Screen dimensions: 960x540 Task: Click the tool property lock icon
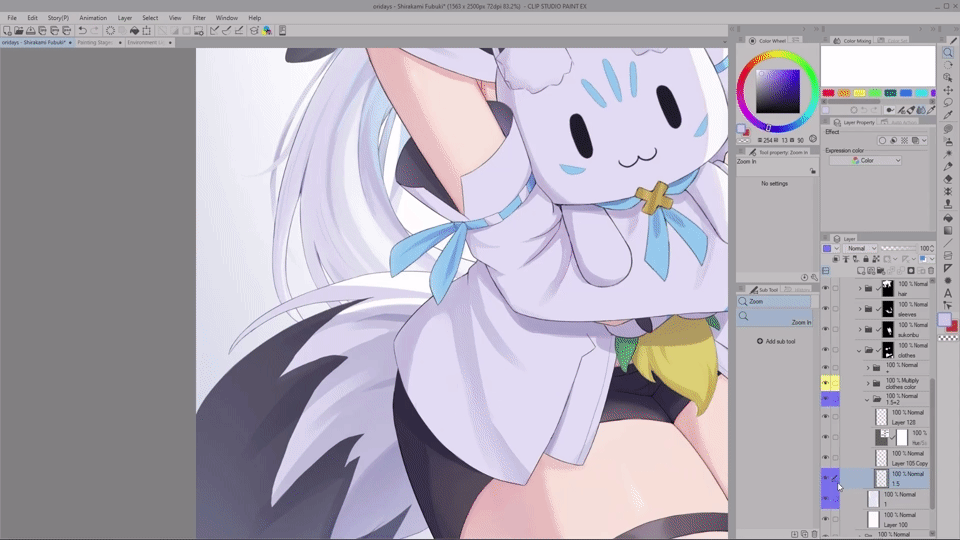pyautogui.click(x=813, y=171)
